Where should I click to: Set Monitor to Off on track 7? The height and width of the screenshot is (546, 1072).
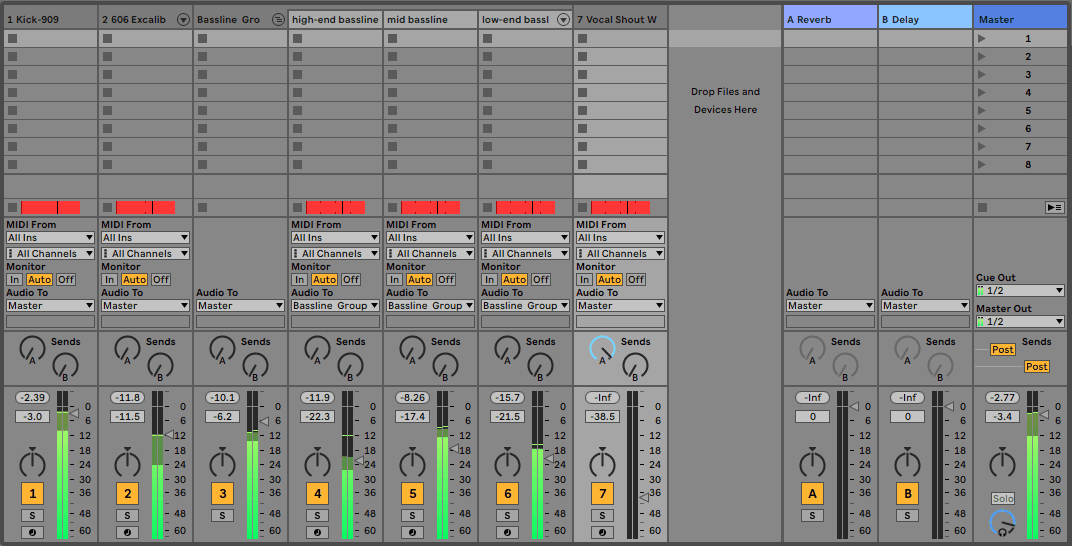(636, 279)
